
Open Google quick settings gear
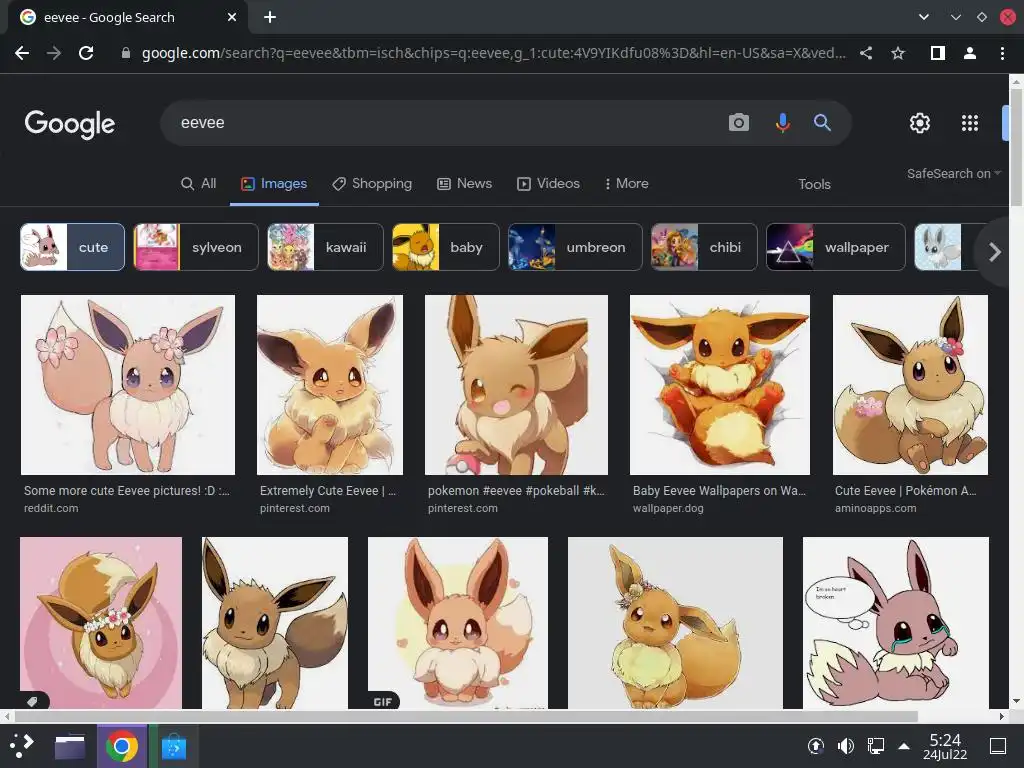pyautogui.click(x=920, y=123)
